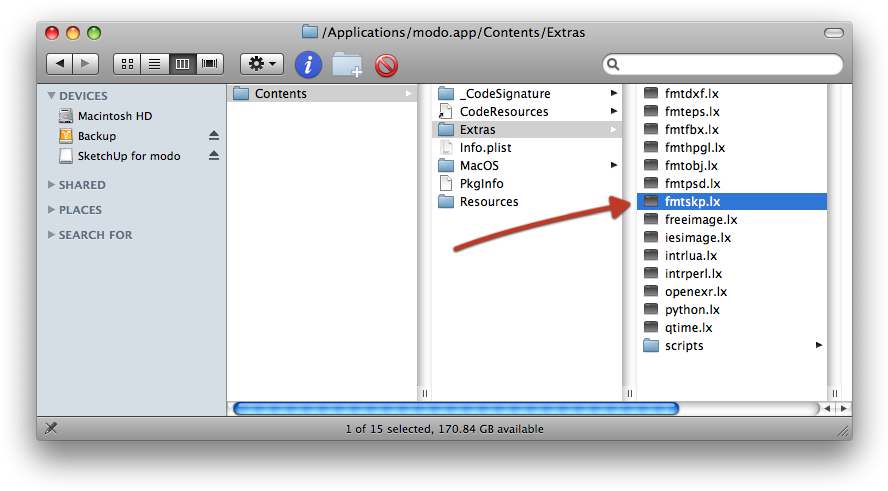Go back with the left arrow button
This screenshot has width=888, height=491.
[59, 64]
